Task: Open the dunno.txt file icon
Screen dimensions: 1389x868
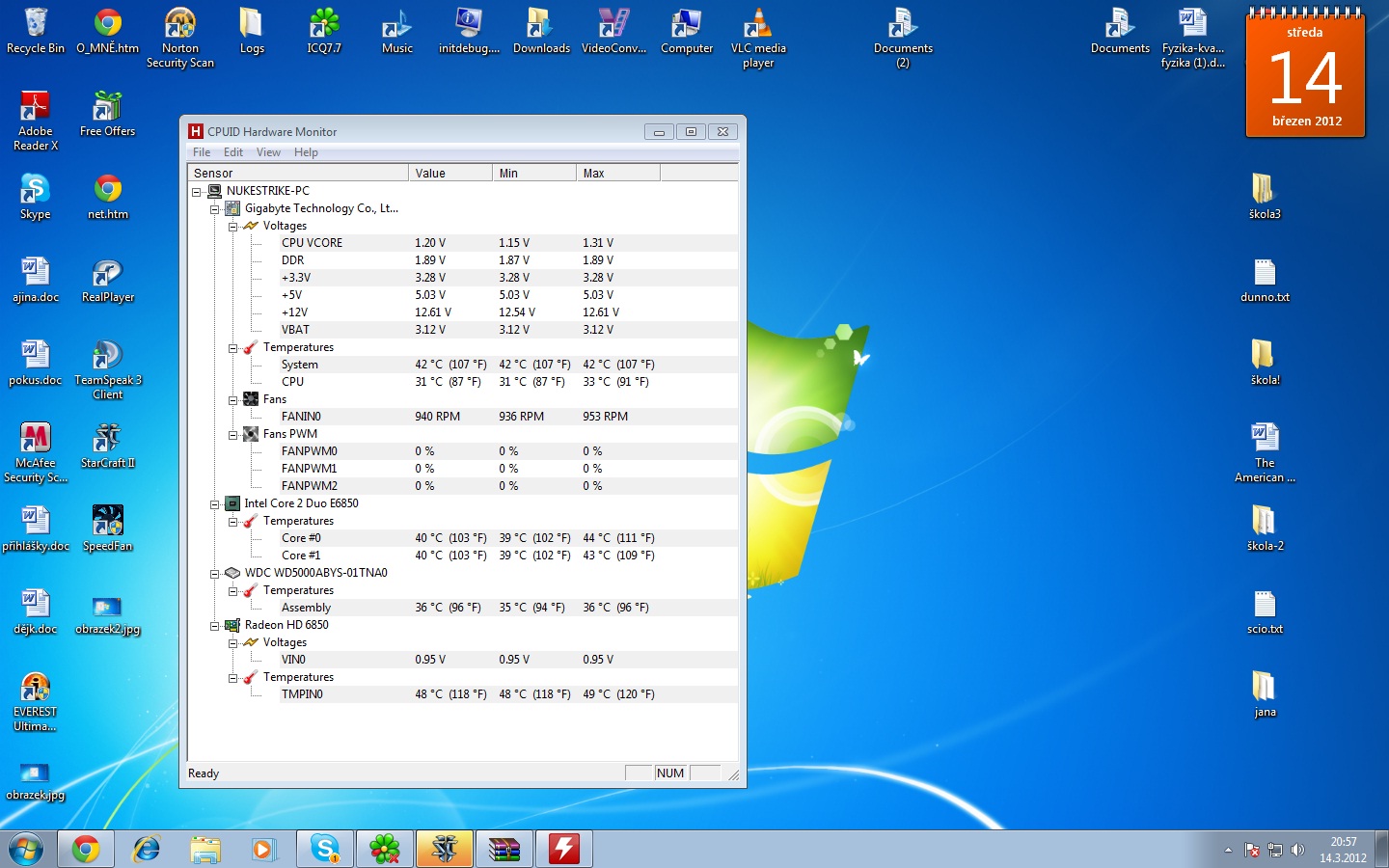Action: pyautogui.click(x=1265, y=280)
